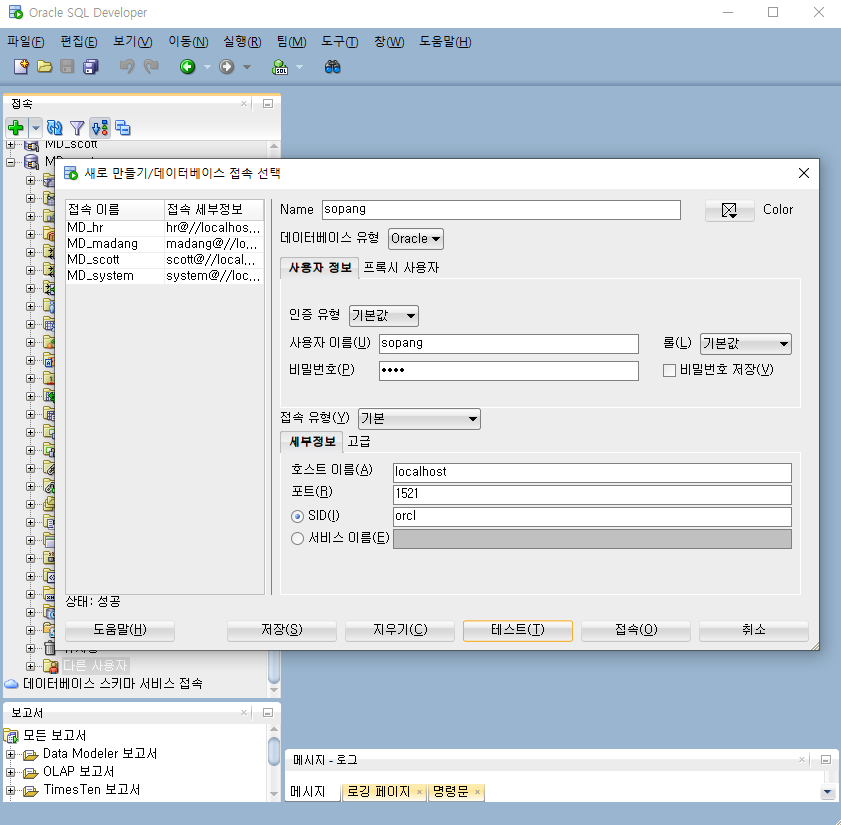Image resolution: width=841 pixels, height=825 pixels.
Task: Open the 데이터베이스 유형 Oracle dropdown
Action: click(416, 239)
